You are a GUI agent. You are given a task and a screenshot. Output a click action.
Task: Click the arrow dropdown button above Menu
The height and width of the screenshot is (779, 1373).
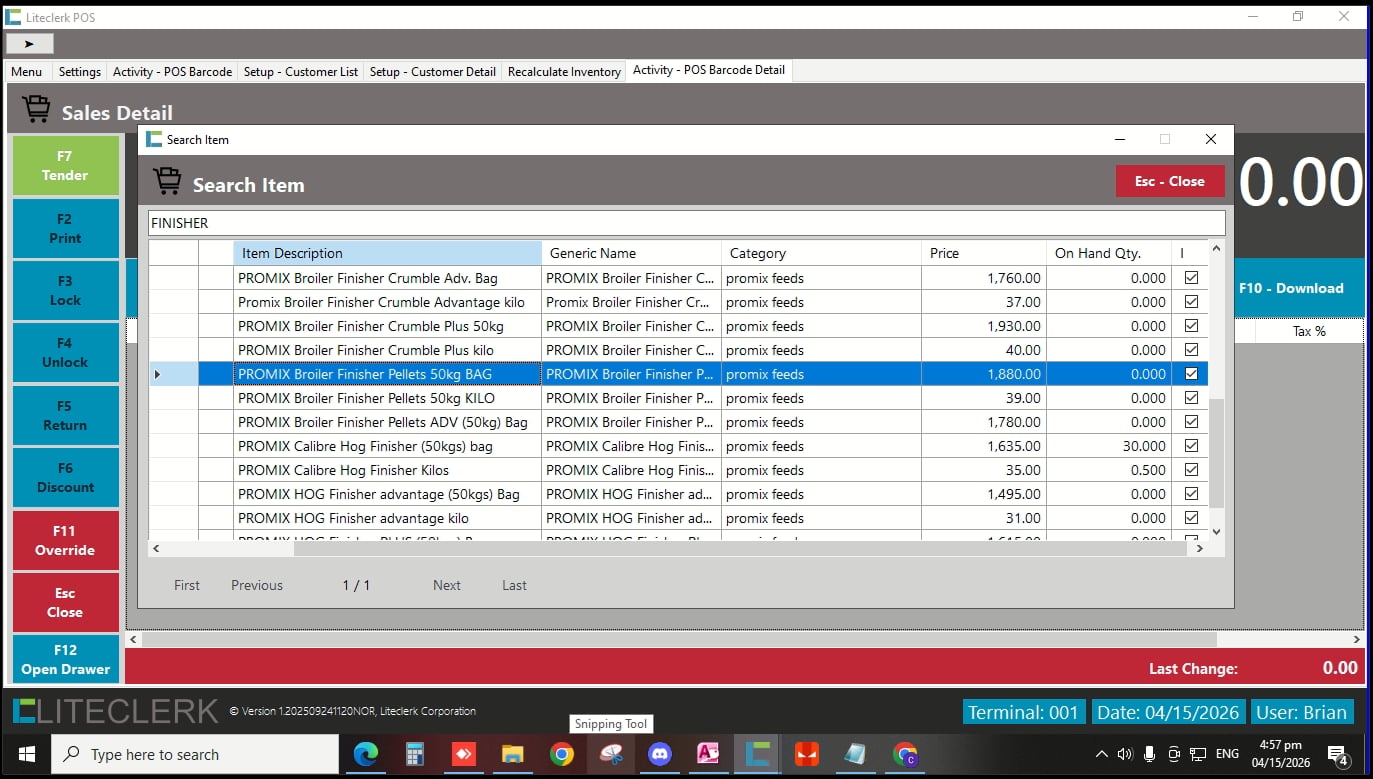[30, 44]
